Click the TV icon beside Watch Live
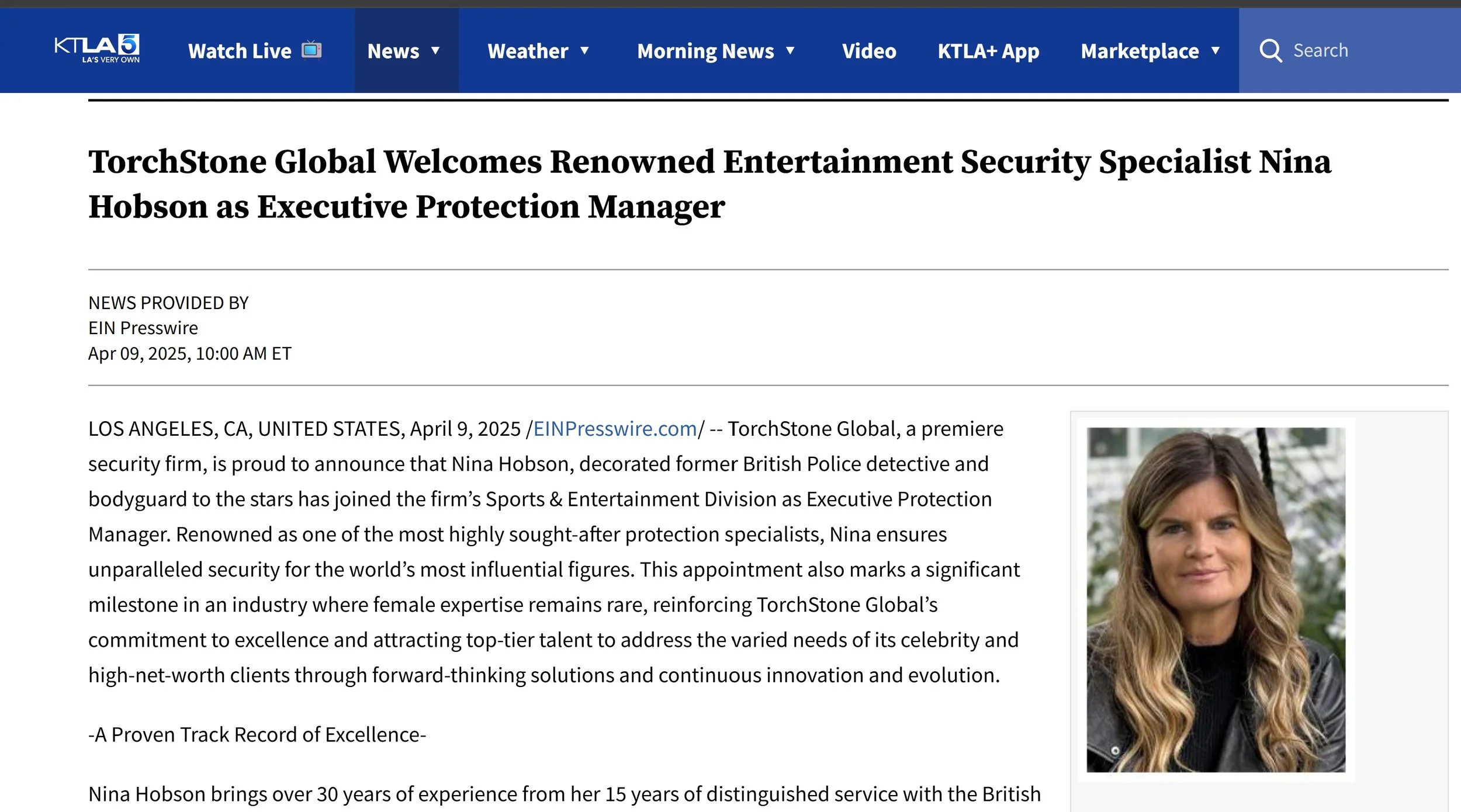The height and width of the screenshot is (812, 1461). pos(311,50)
